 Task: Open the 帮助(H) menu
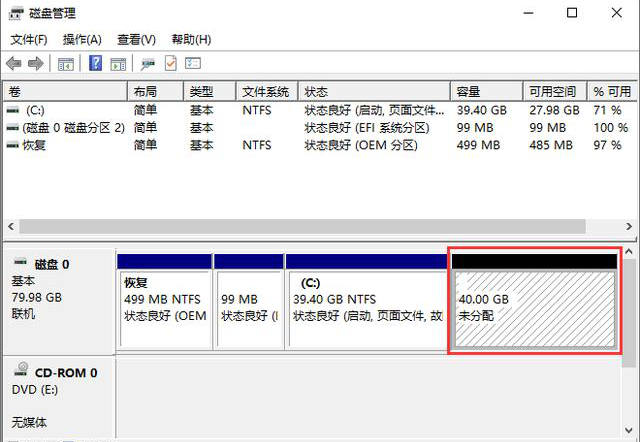tap(191, 40)
